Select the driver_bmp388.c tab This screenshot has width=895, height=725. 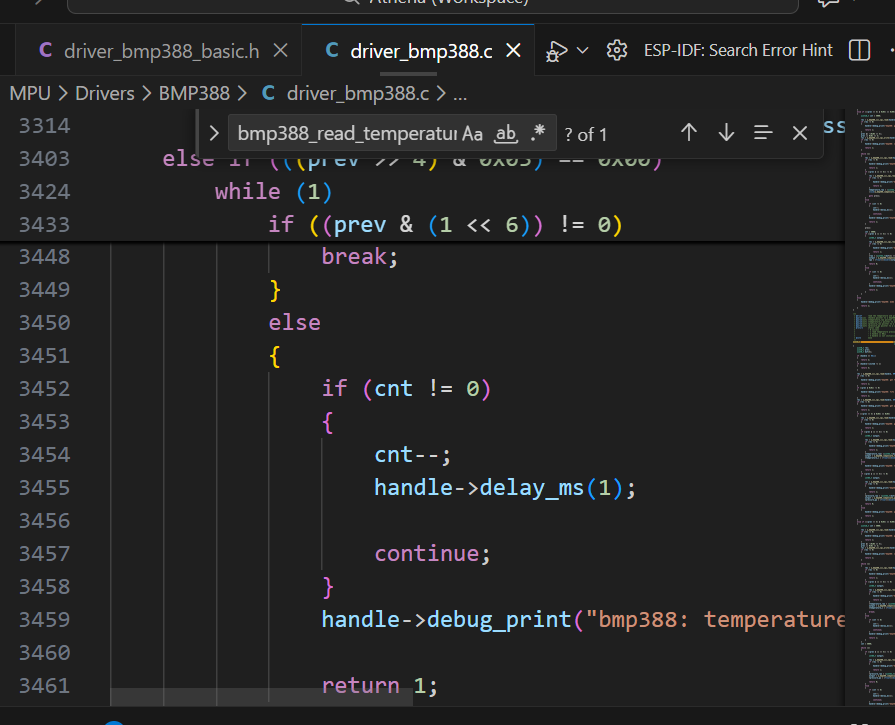420,51
